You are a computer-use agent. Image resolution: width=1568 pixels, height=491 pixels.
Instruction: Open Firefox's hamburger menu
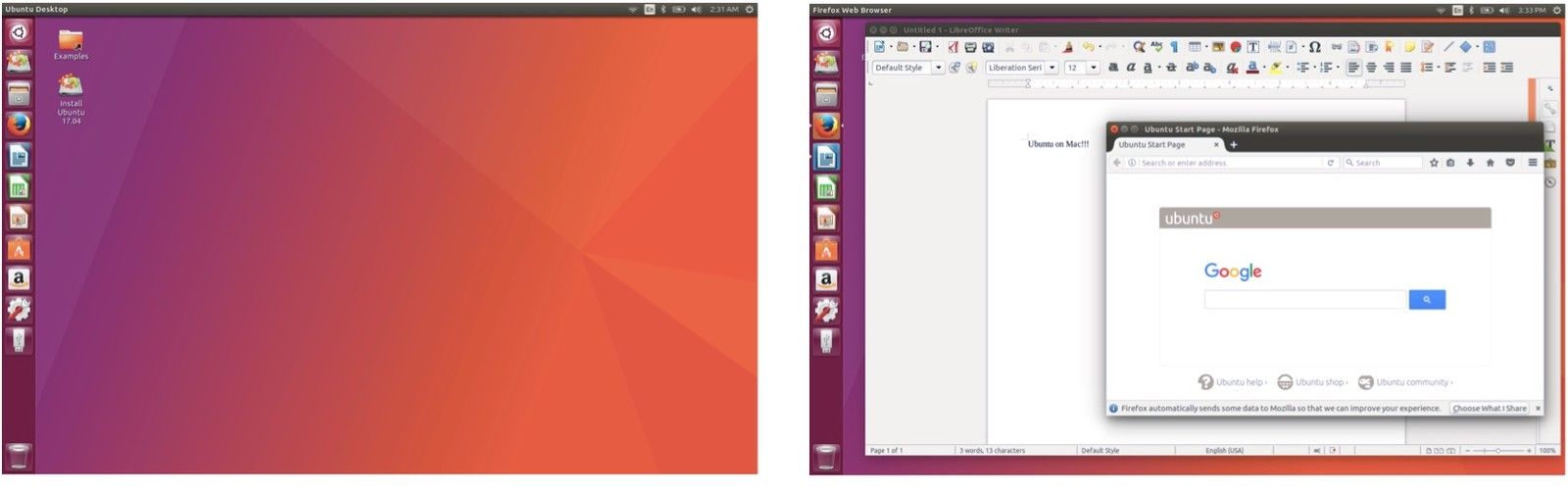click(1533, 163)
